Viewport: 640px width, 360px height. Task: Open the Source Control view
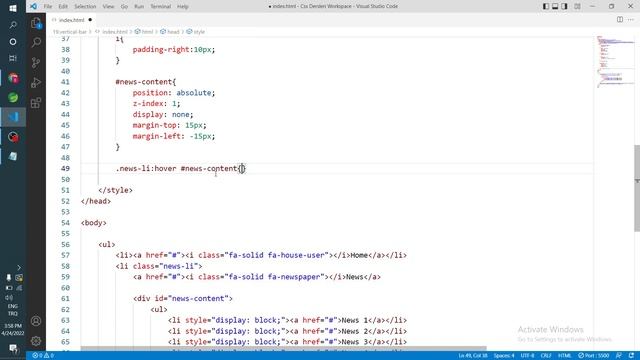pyautogui.click(x=36, y=62)
